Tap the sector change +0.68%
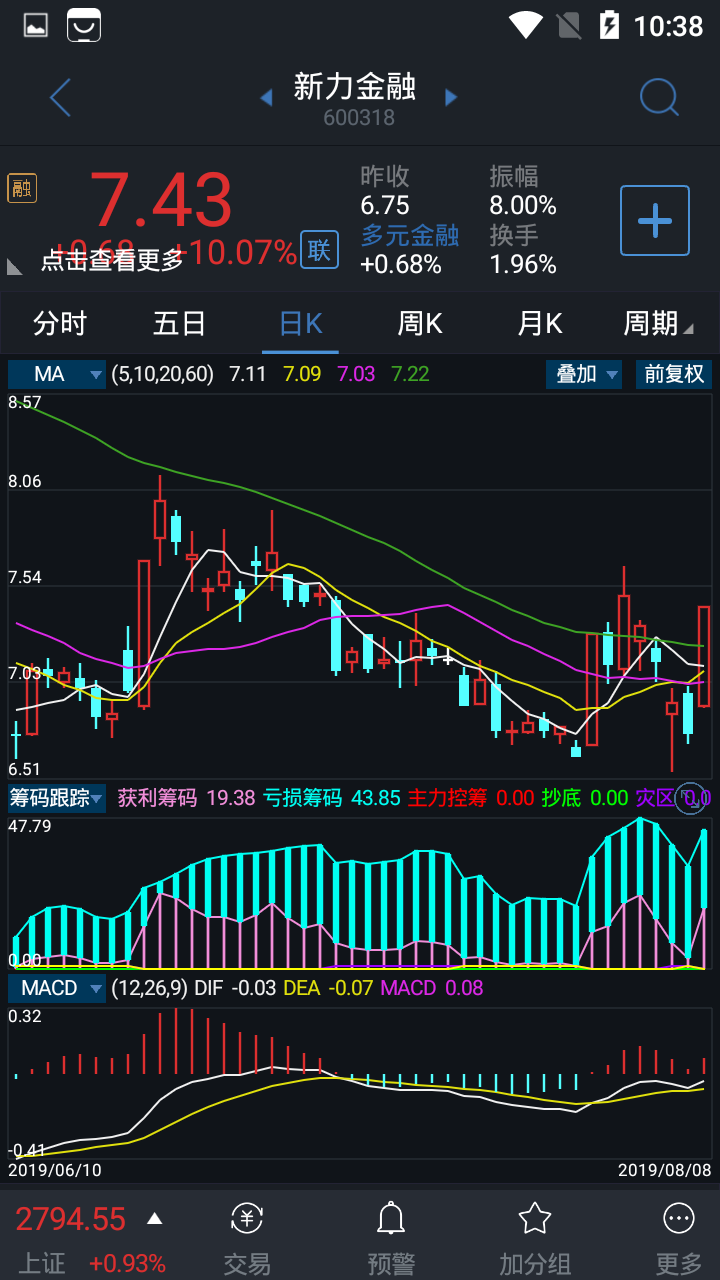Screen dimensions: 720x1280 (401, 264)
